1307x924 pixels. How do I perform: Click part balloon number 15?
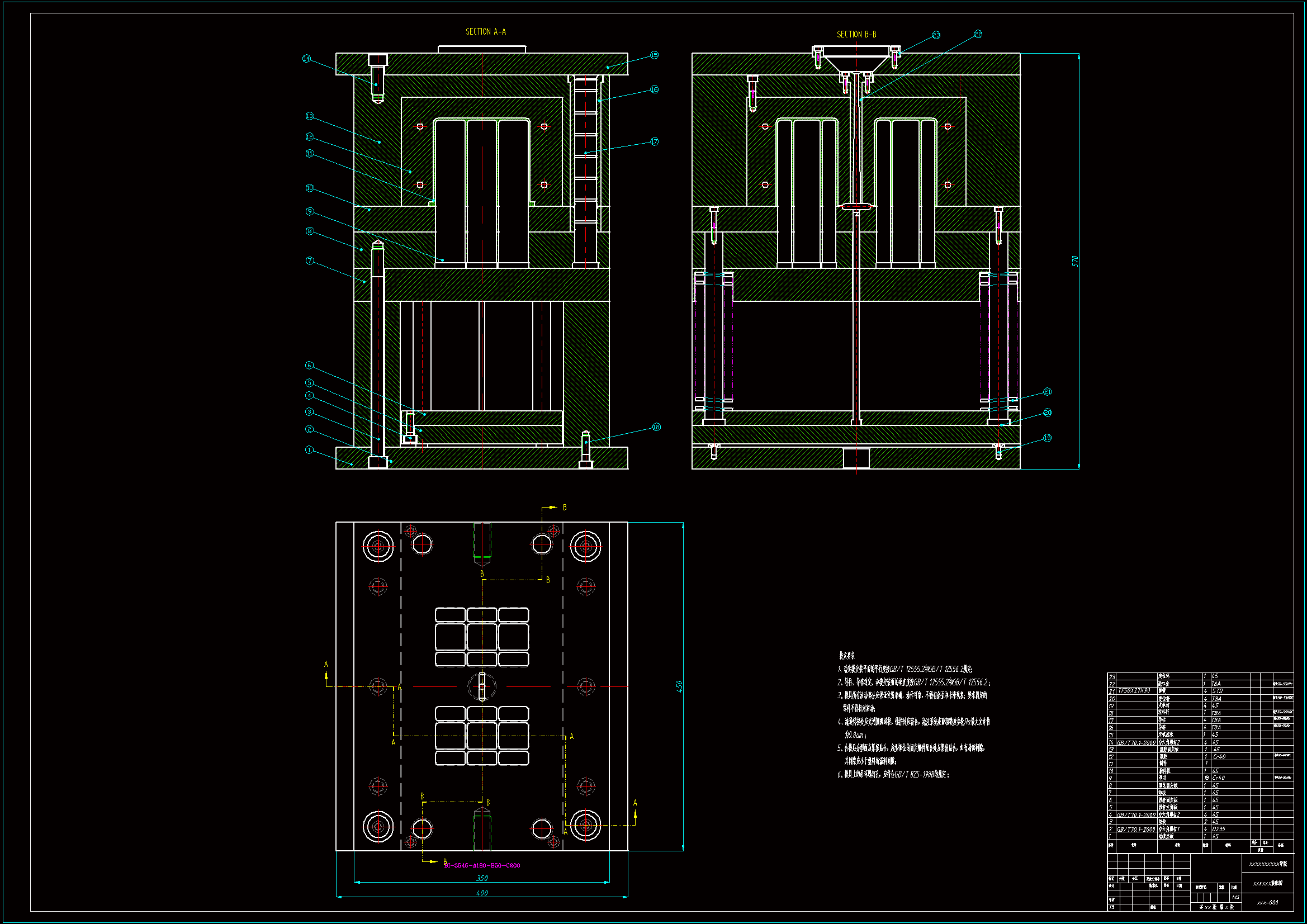click(x=654, y=55)
